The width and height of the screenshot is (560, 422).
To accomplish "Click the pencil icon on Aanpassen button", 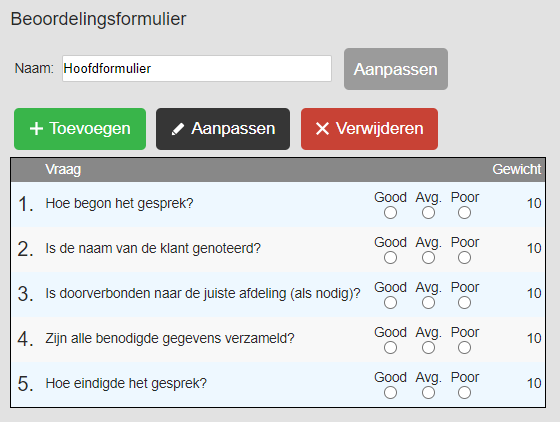I will tap(178, 129).
